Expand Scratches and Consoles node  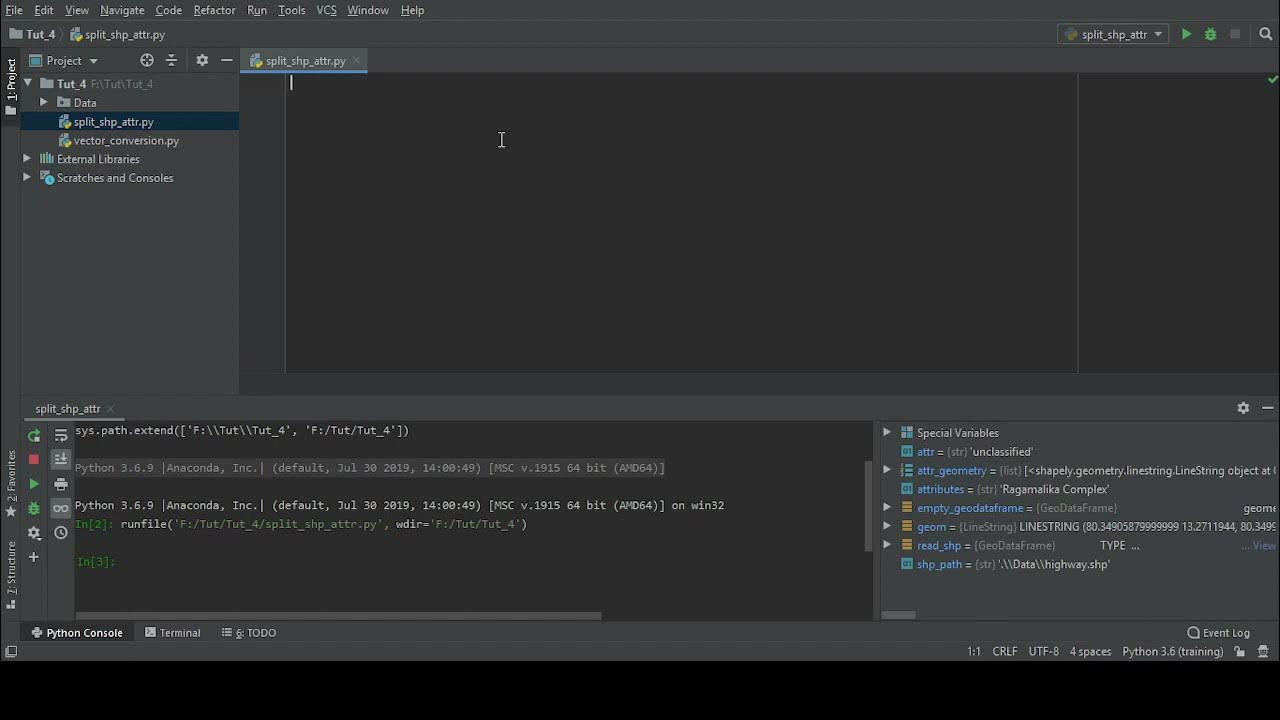(27, 178)
